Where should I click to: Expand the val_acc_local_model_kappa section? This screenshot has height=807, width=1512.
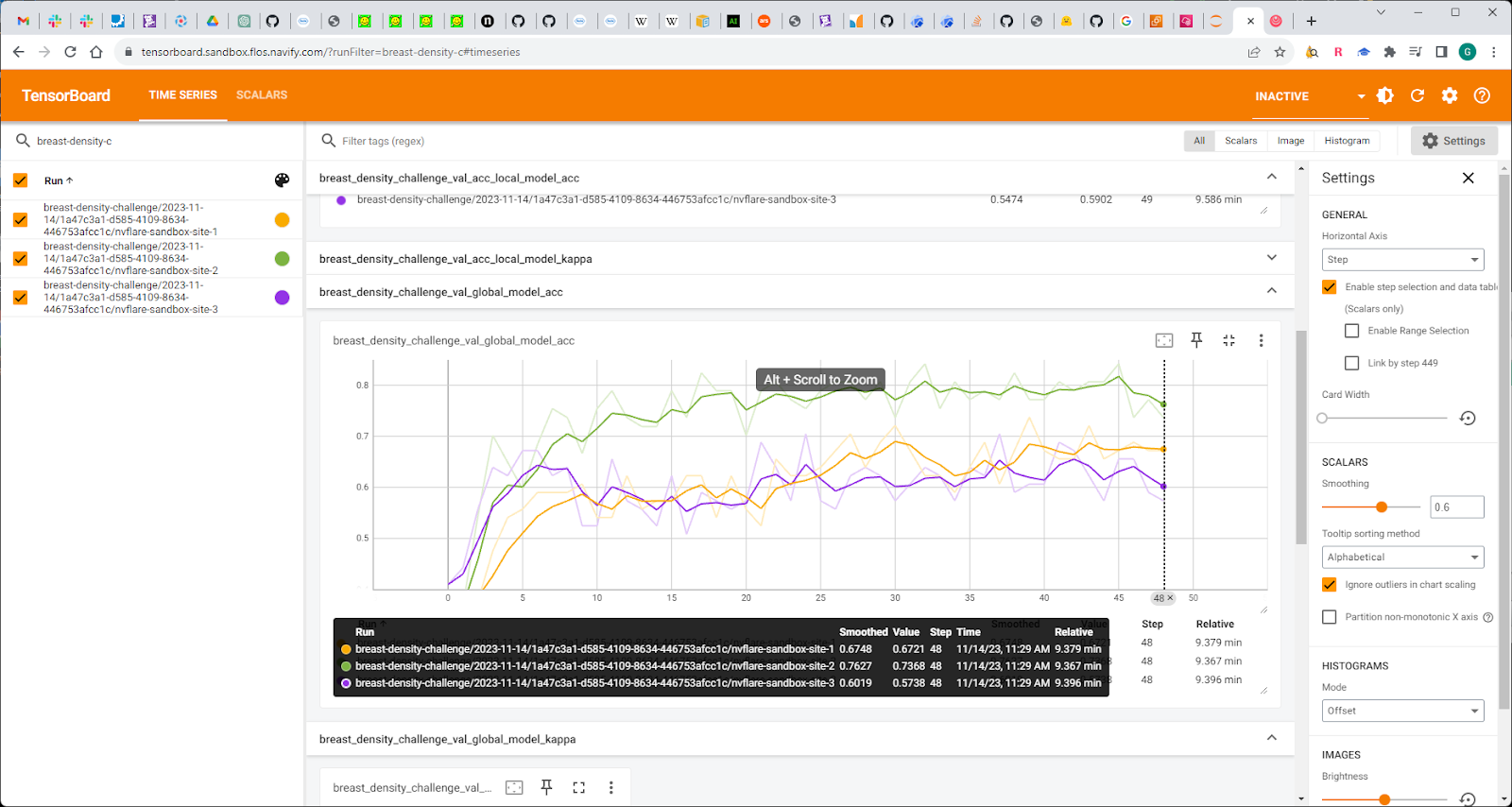point(1271,258)
